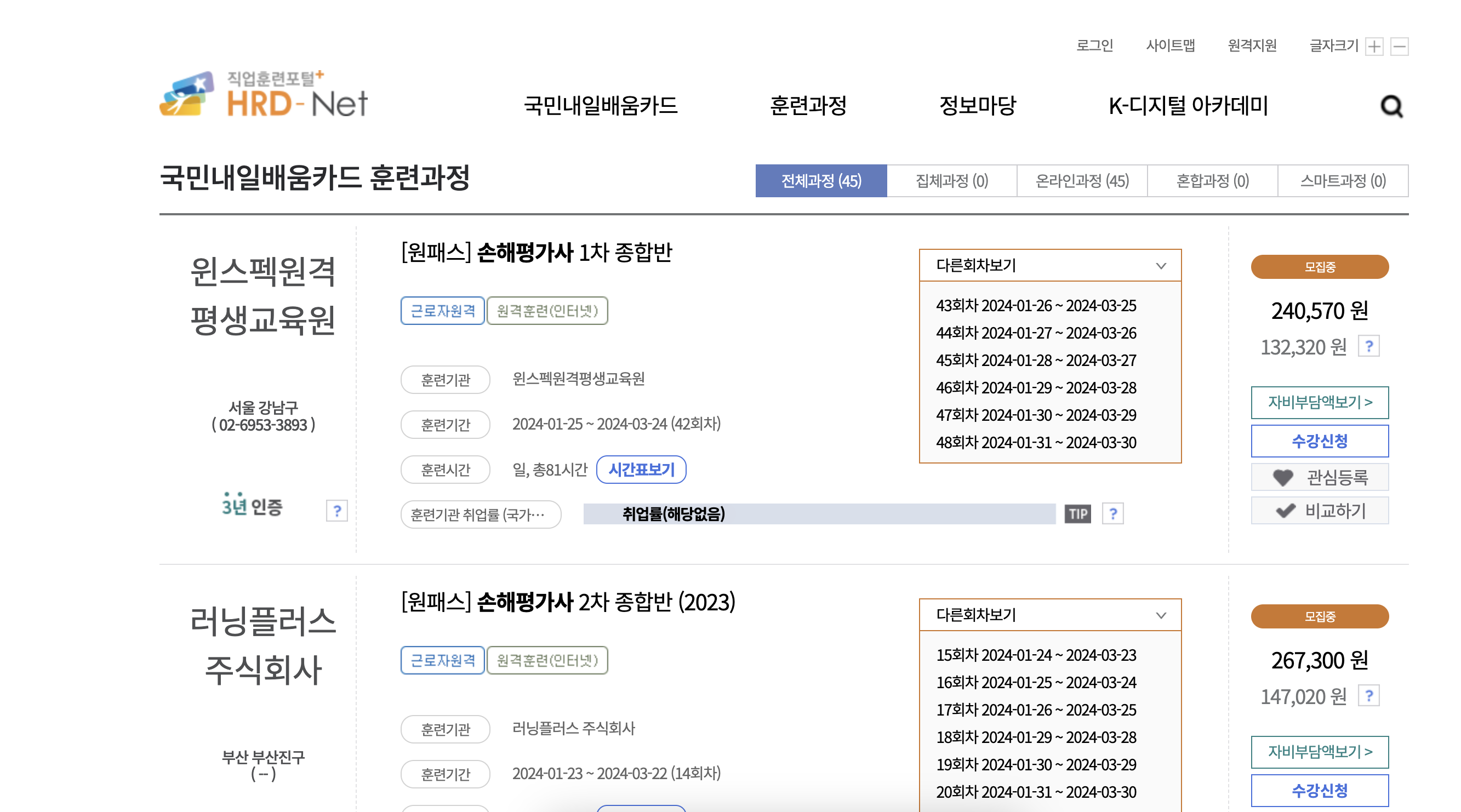Click 수강신청 for the first course
This screenshot has height=812, width=1461.
coord(1319,441)
